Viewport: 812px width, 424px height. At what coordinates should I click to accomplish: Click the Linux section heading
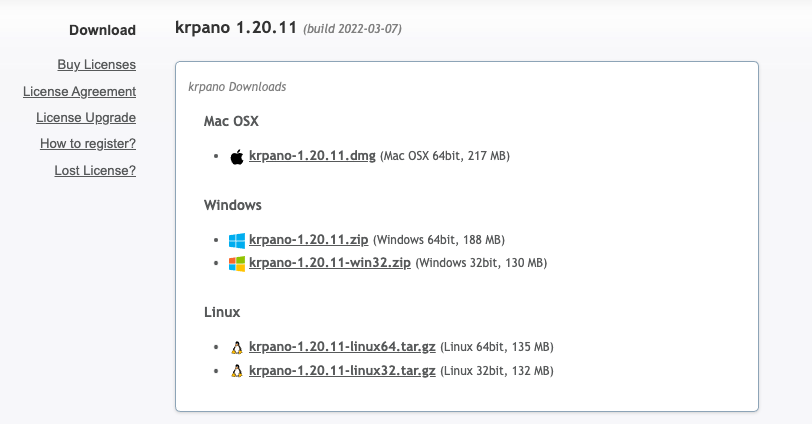pos(222,312)
